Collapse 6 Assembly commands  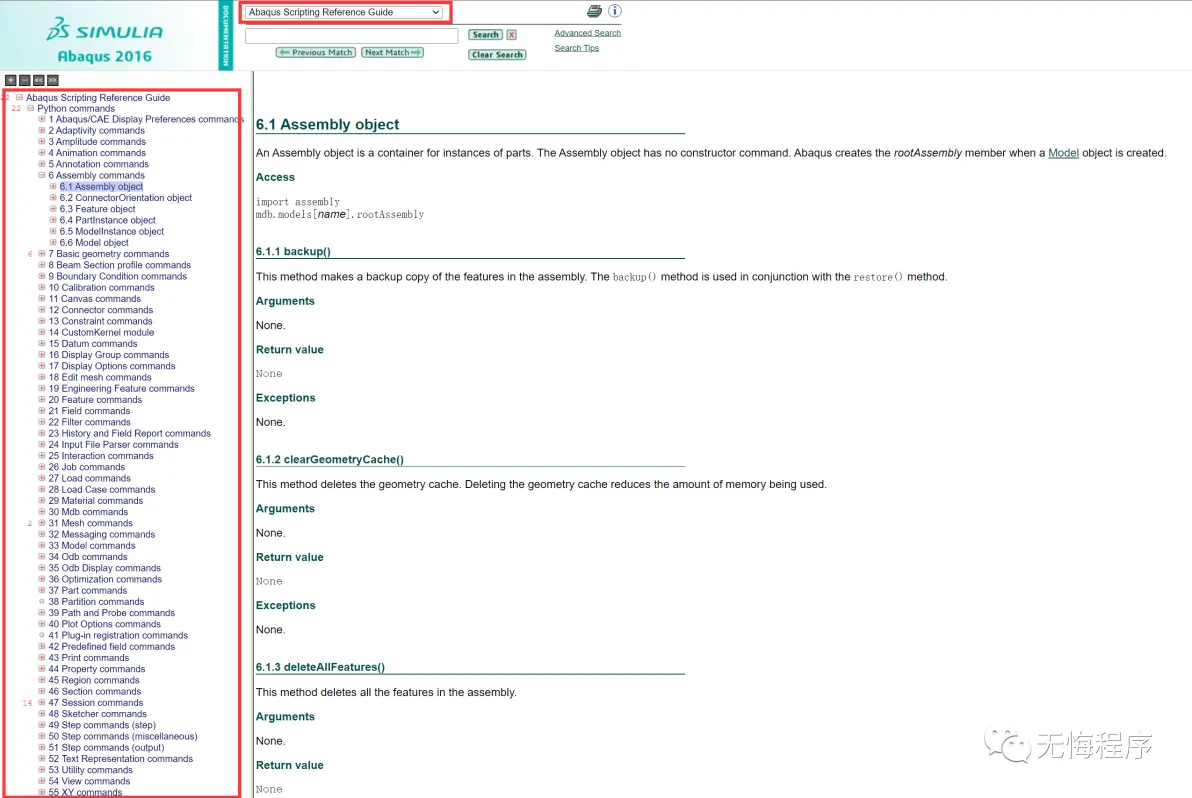coord(42,176)
